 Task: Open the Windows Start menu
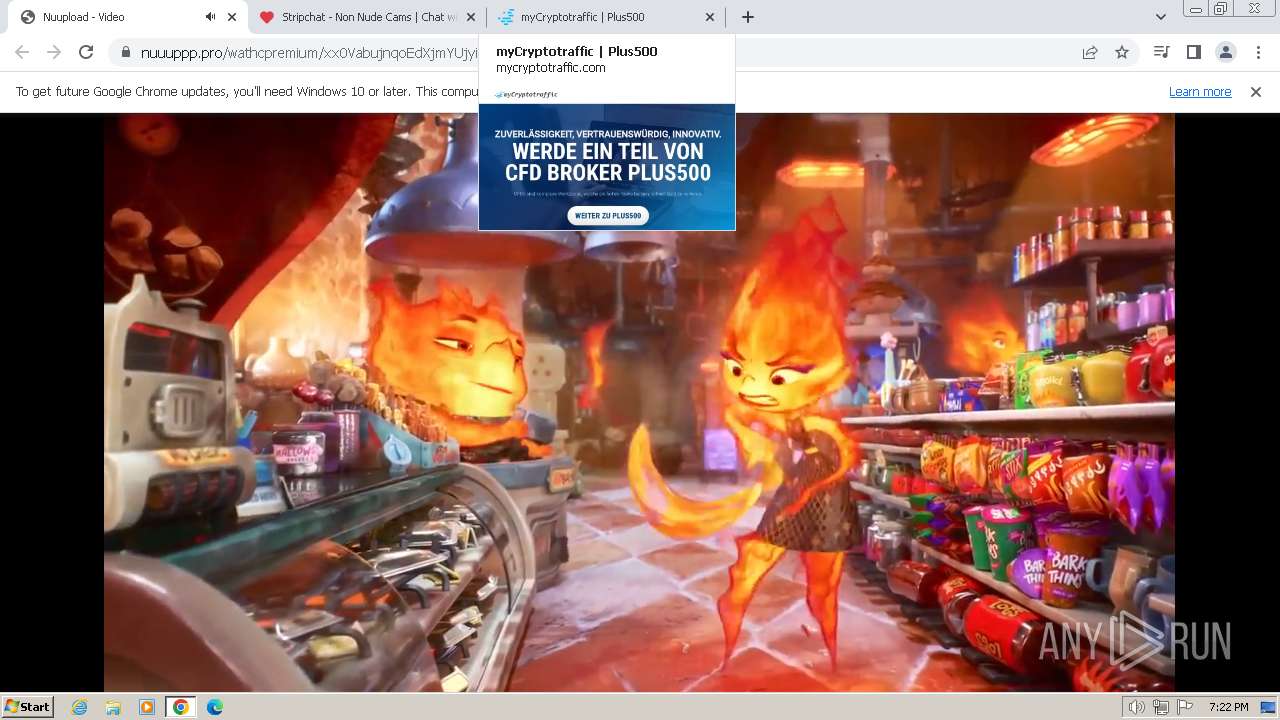tap(28, 707)
